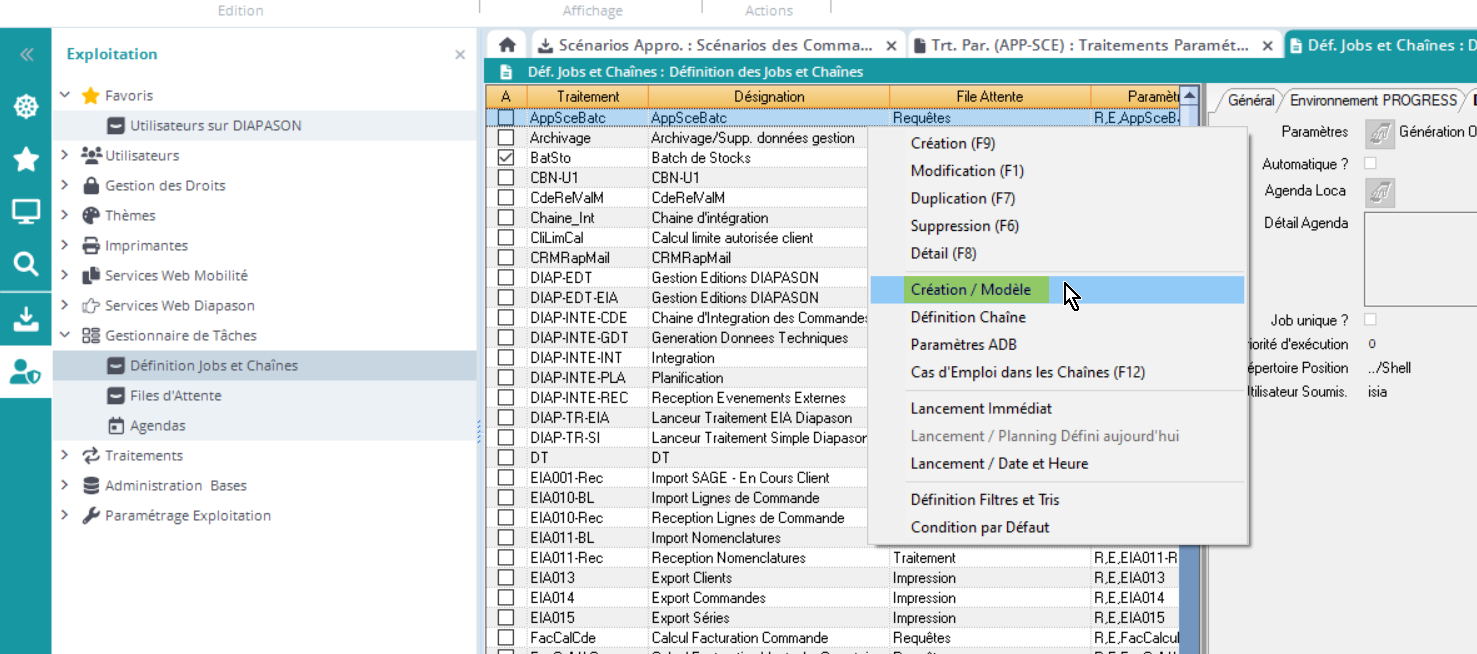The image size is (1477, 654).
Task: Open the star favorites sidebar icon
Action: click(25, 159)
